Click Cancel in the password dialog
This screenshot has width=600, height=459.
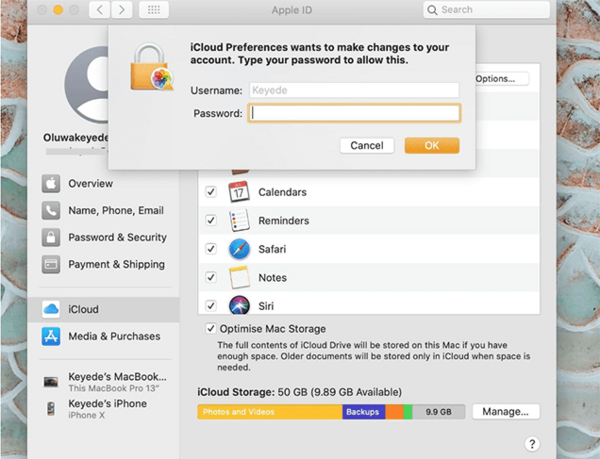367,145
